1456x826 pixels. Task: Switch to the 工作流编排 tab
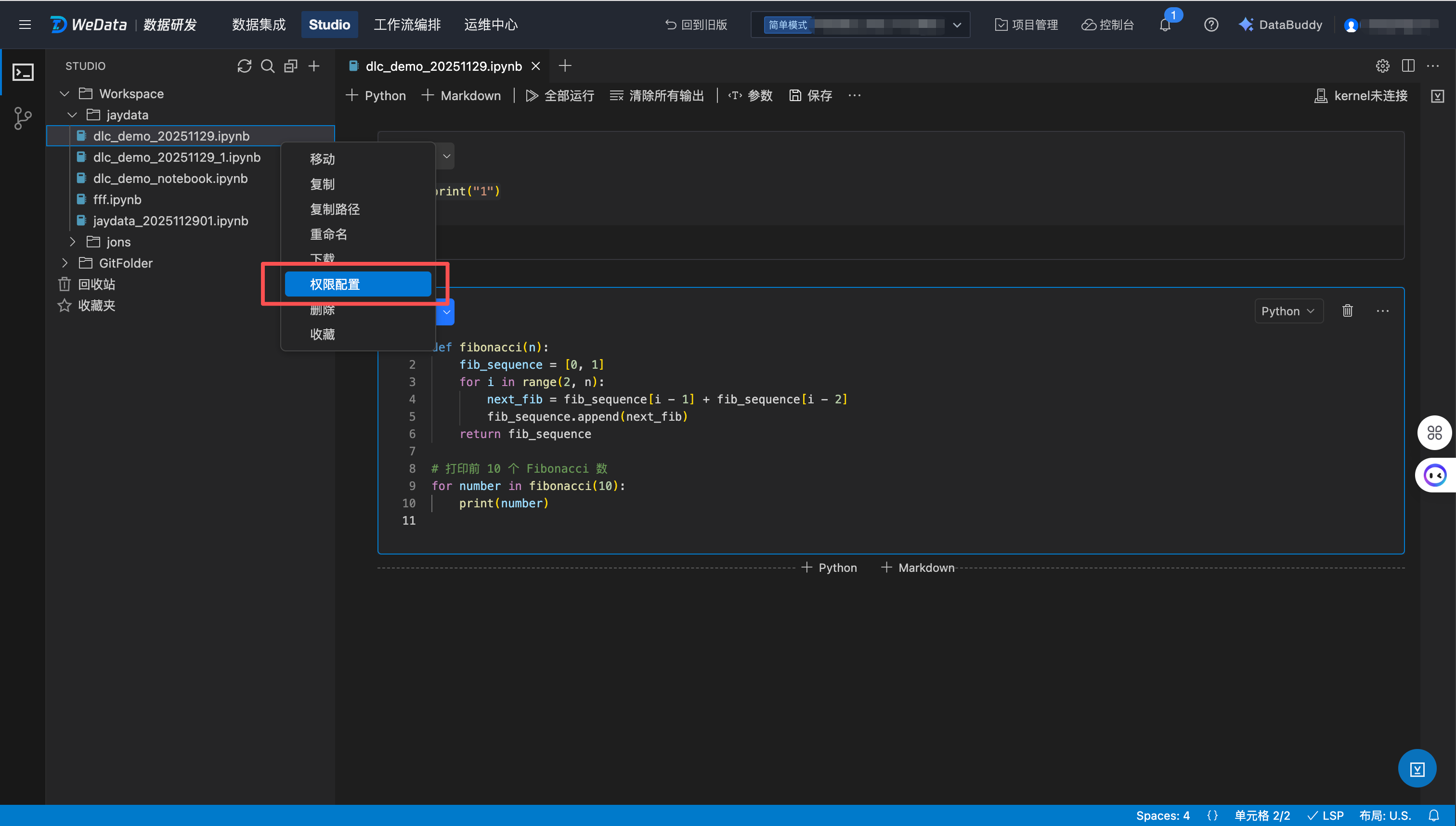tap(407, 25)
